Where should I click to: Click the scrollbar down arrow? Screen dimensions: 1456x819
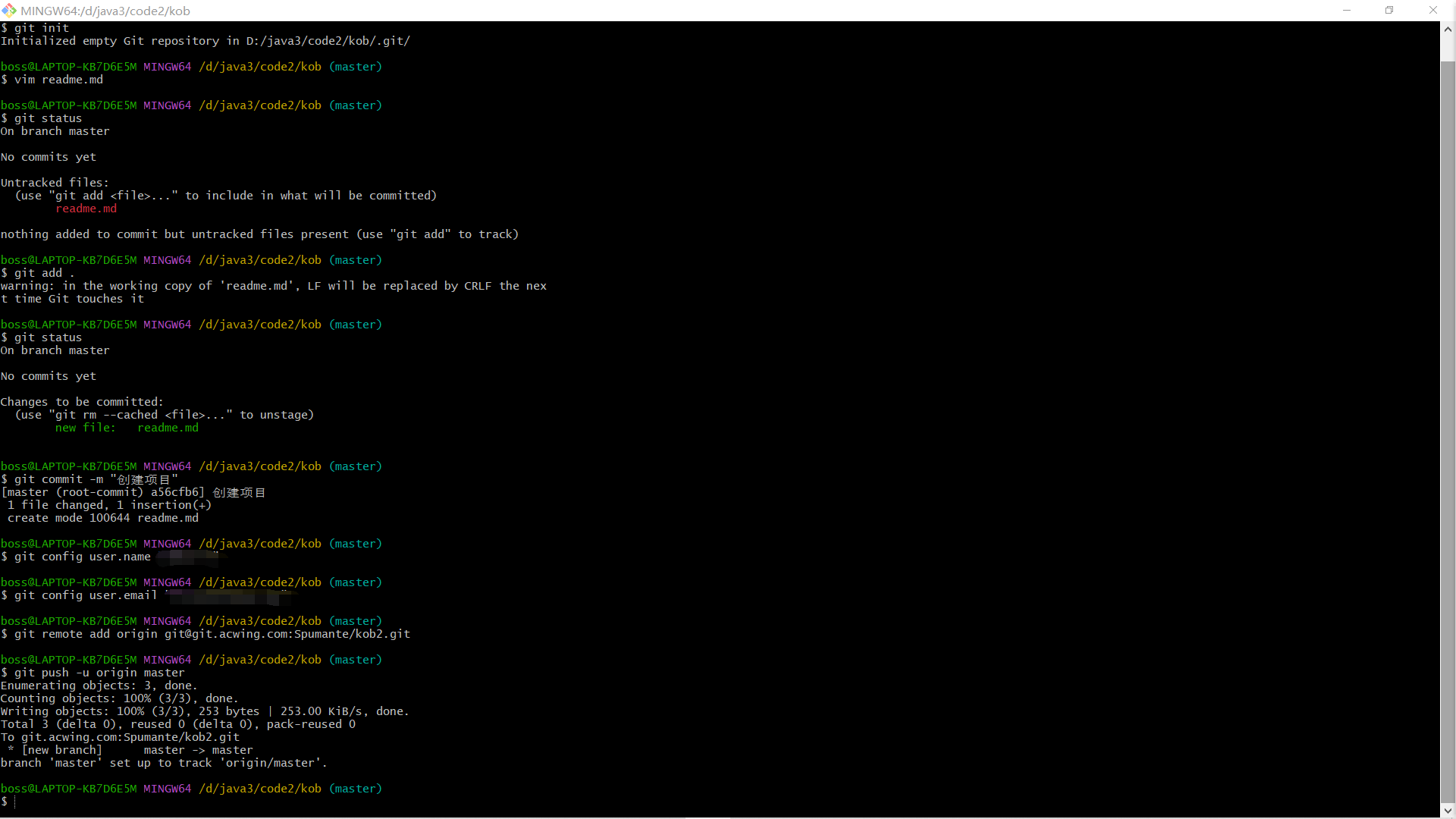[1448, 809]
